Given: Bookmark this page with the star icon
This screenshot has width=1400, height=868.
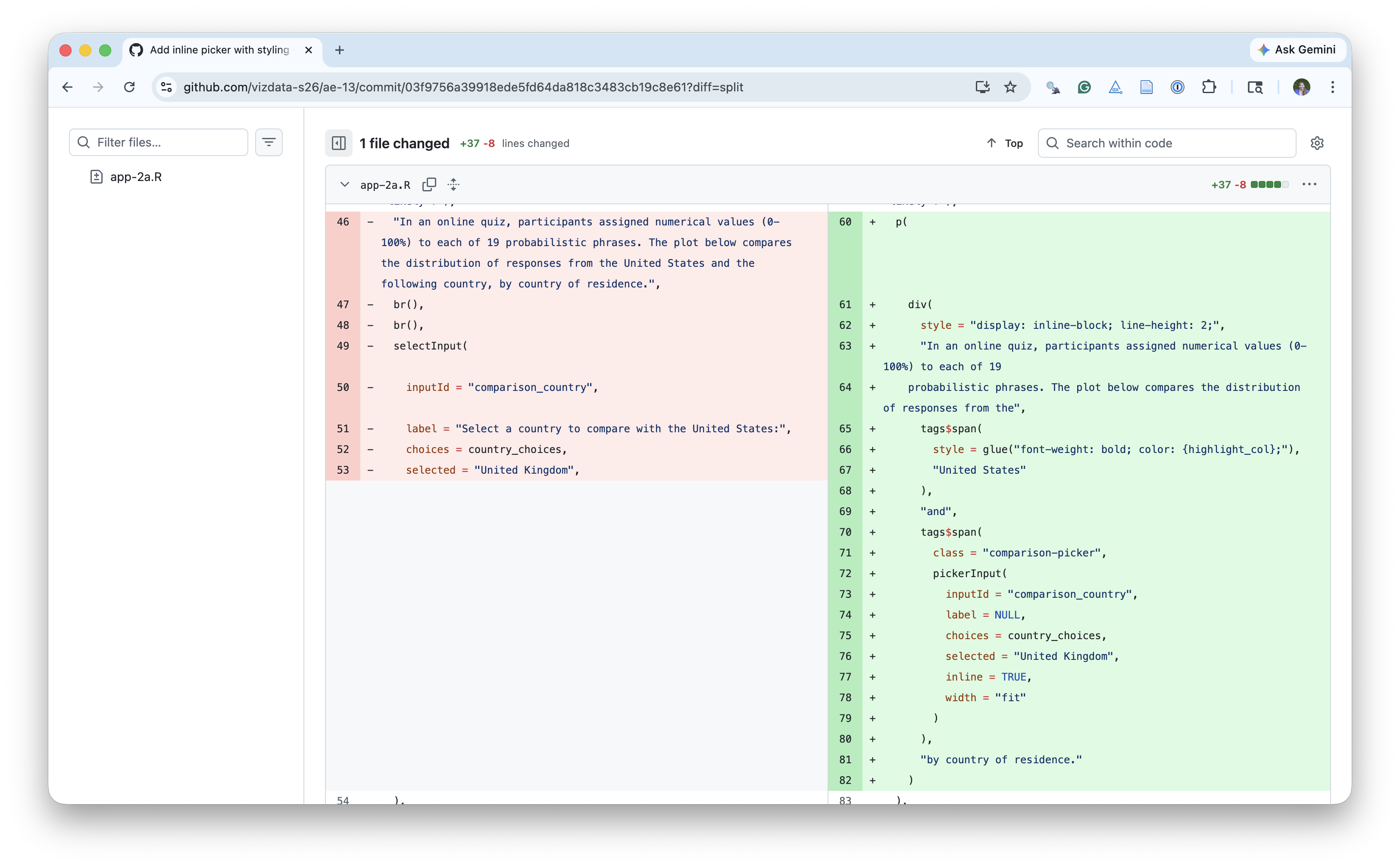Looking at the screenshot, I should [x=1010, y=87].
